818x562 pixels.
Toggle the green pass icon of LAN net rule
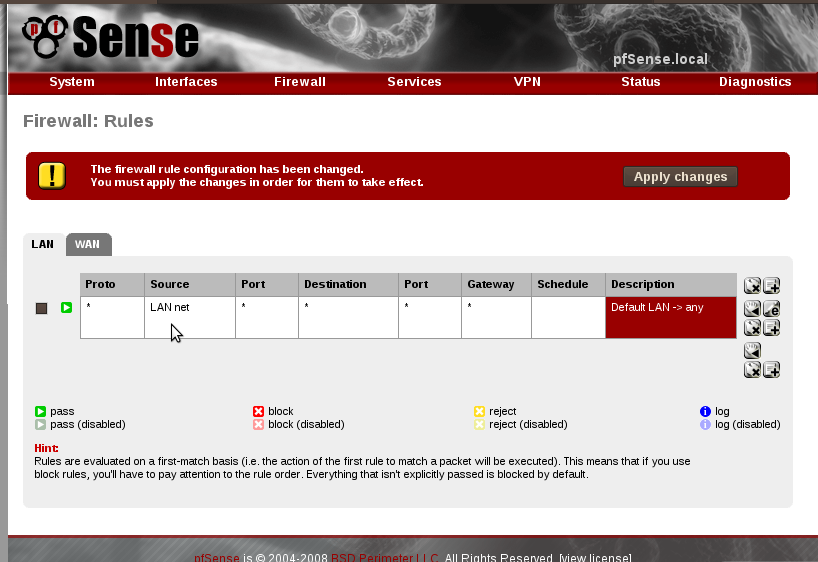[x=66, y=307]
